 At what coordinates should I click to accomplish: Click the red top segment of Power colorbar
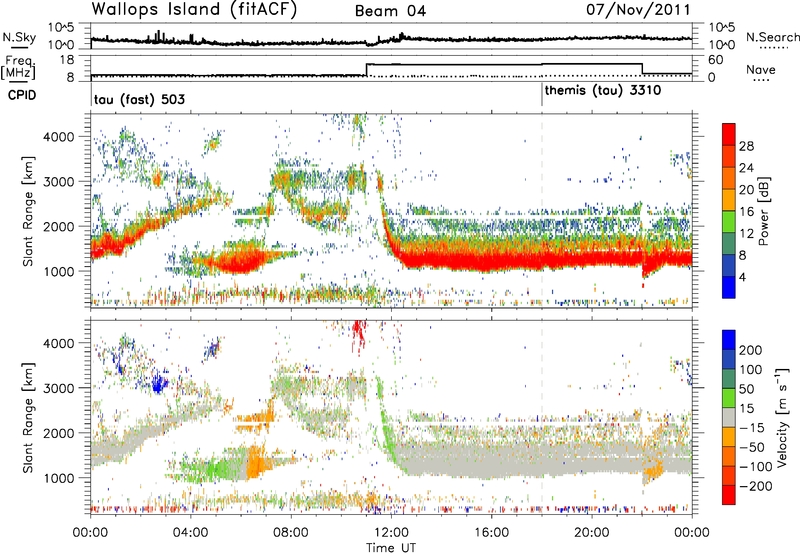(x=729, y=134)
